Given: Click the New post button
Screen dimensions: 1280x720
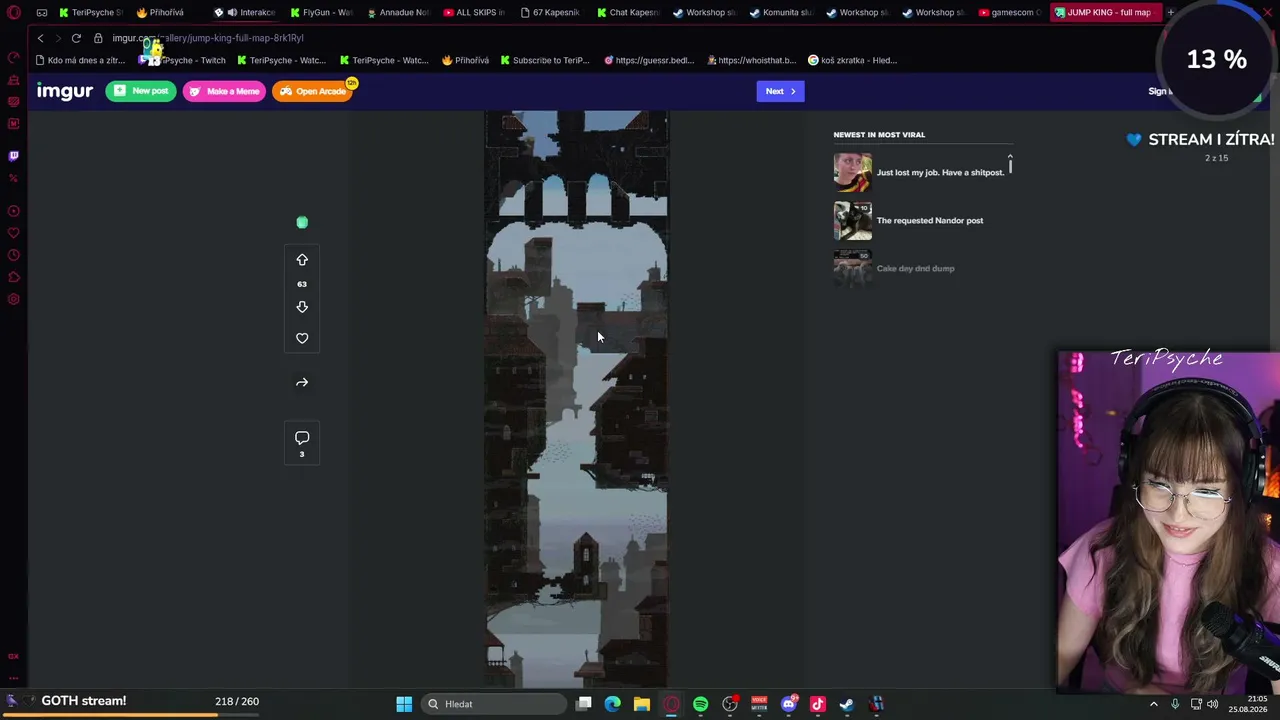Looking at the screenshot, I should pos(141,91).
